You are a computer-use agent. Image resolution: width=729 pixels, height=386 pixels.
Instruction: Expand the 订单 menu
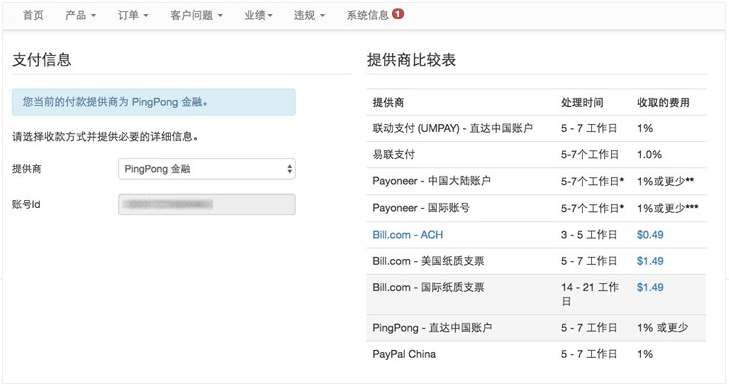(x=133, y=15)
